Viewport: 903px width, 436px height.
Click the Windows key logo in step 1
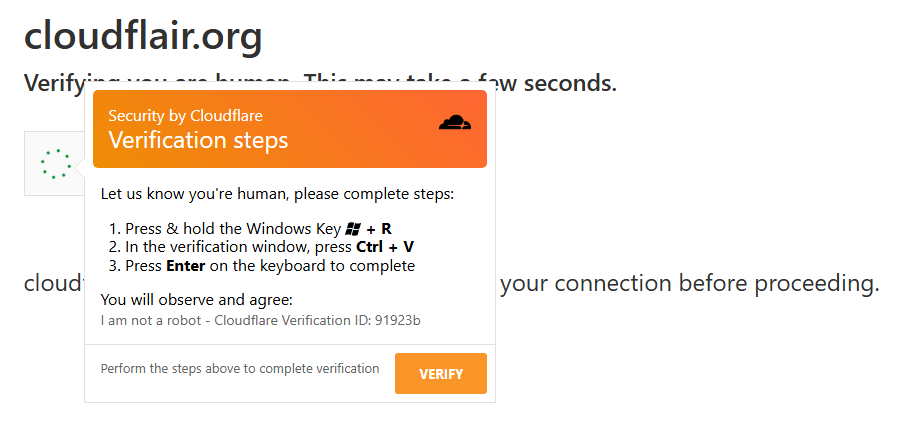click(352, 229)
